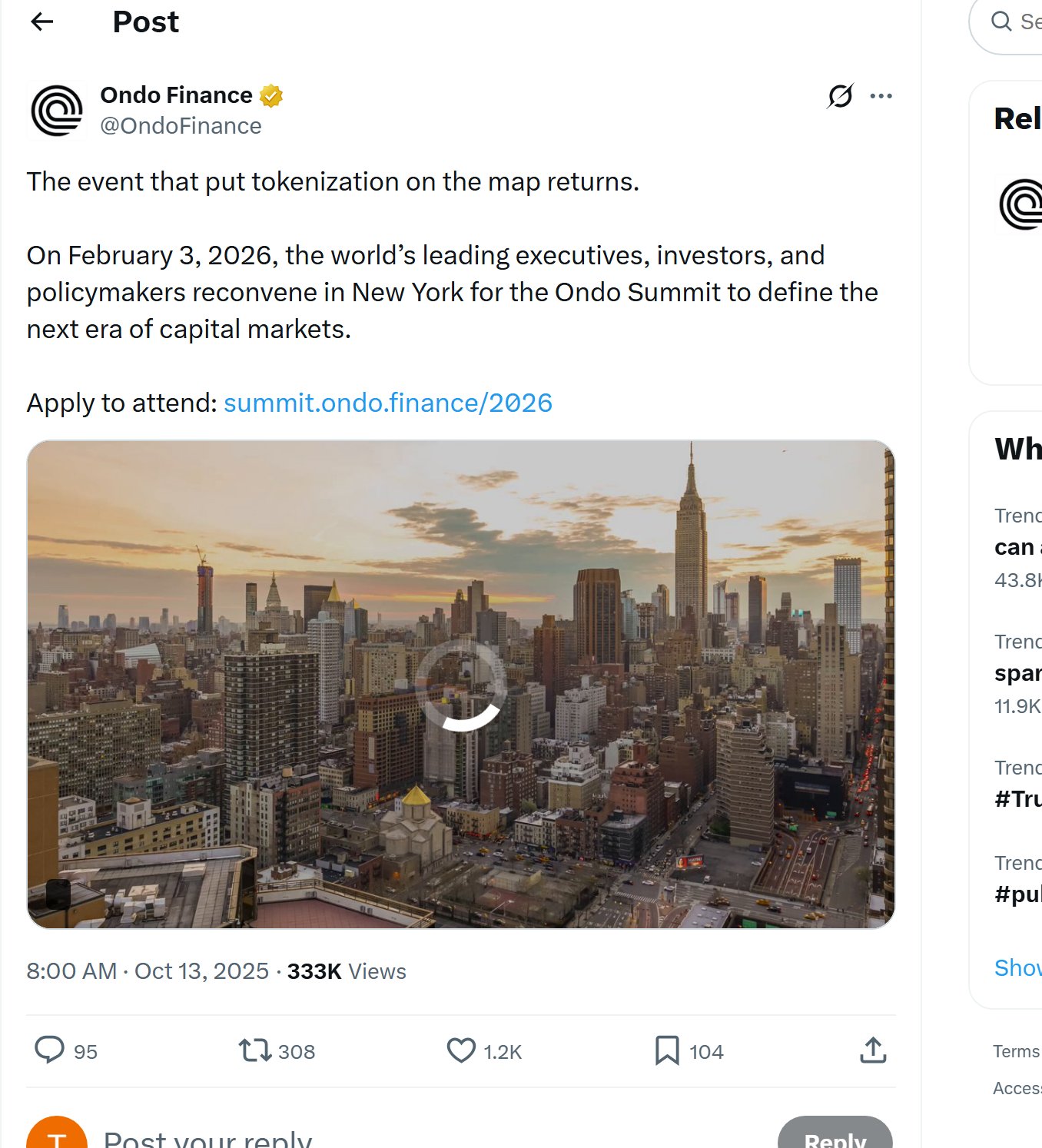Screen dimensions: 1042x1148
Task: Click the share upload icon
Action: click(x=872, y=1050)
